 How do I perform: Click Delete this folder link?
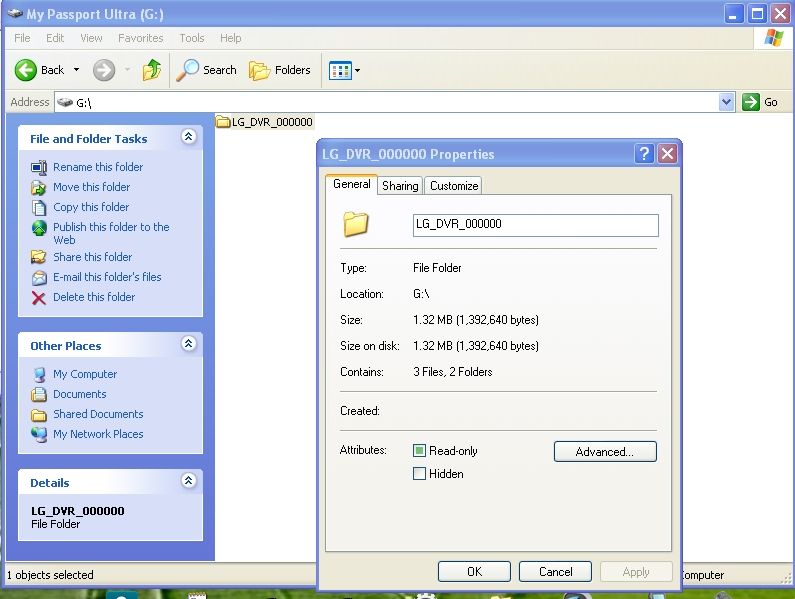94,297
